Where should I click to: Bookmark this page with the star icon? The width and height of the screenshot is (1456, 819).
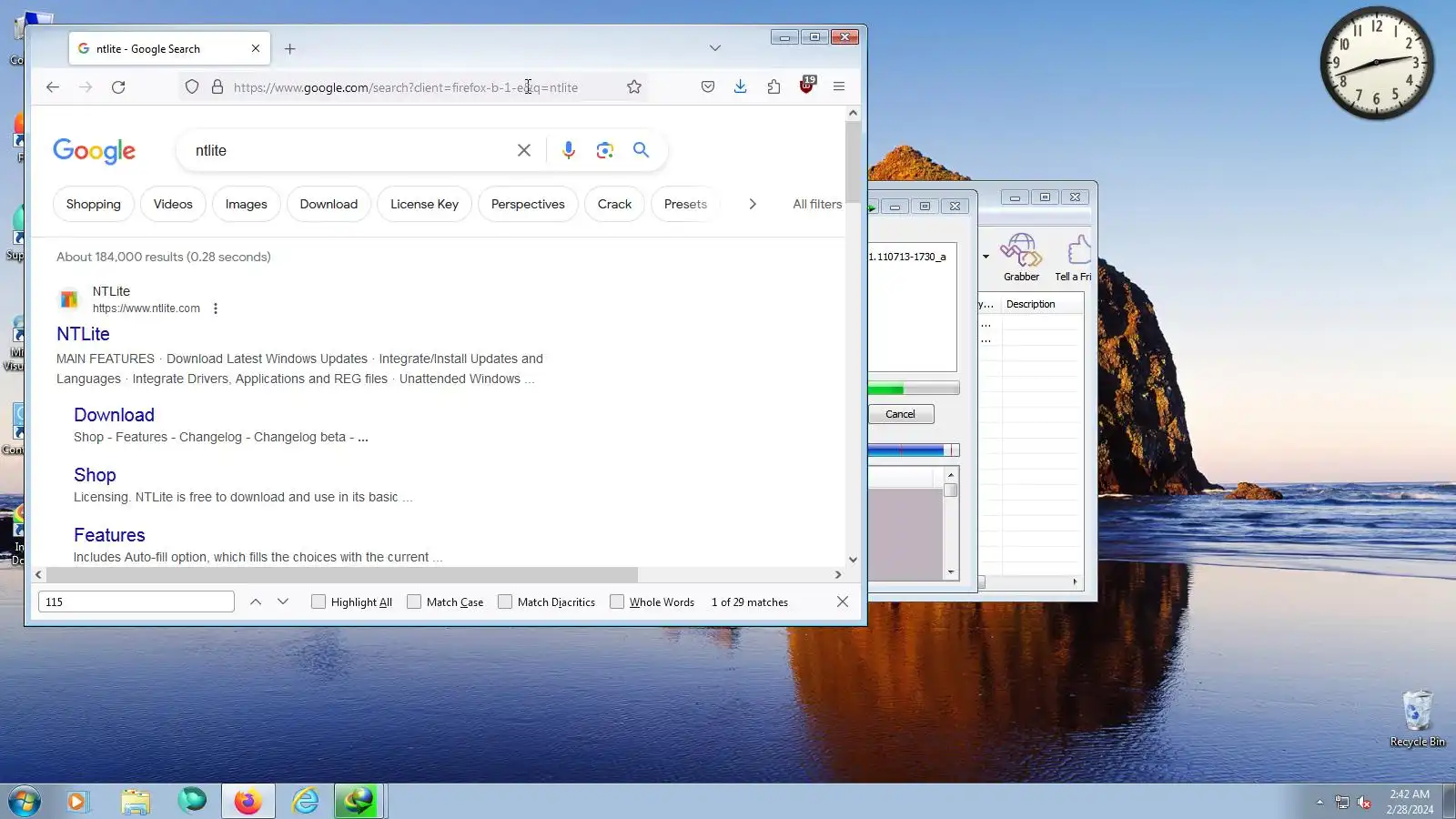pos(634,87)
